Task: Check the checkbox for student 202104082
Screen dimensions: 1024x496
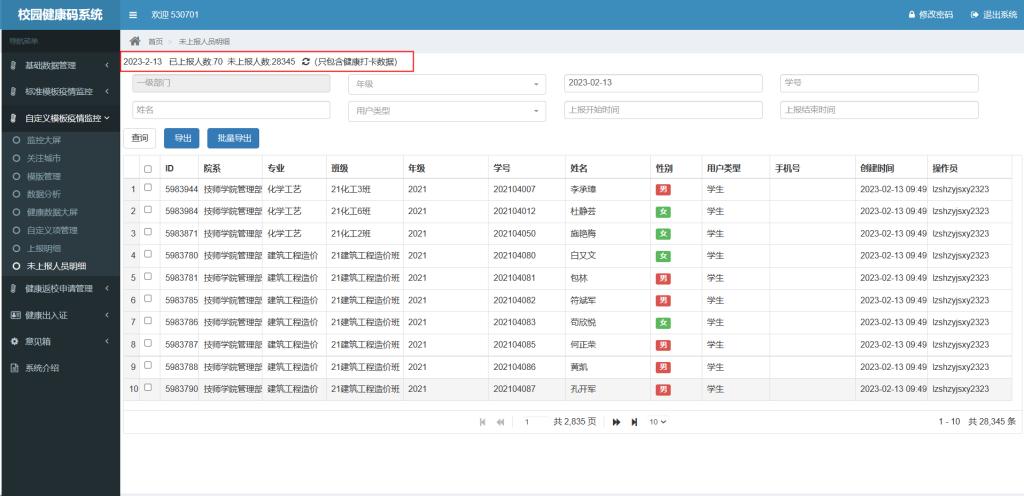Action: [148, 298]
